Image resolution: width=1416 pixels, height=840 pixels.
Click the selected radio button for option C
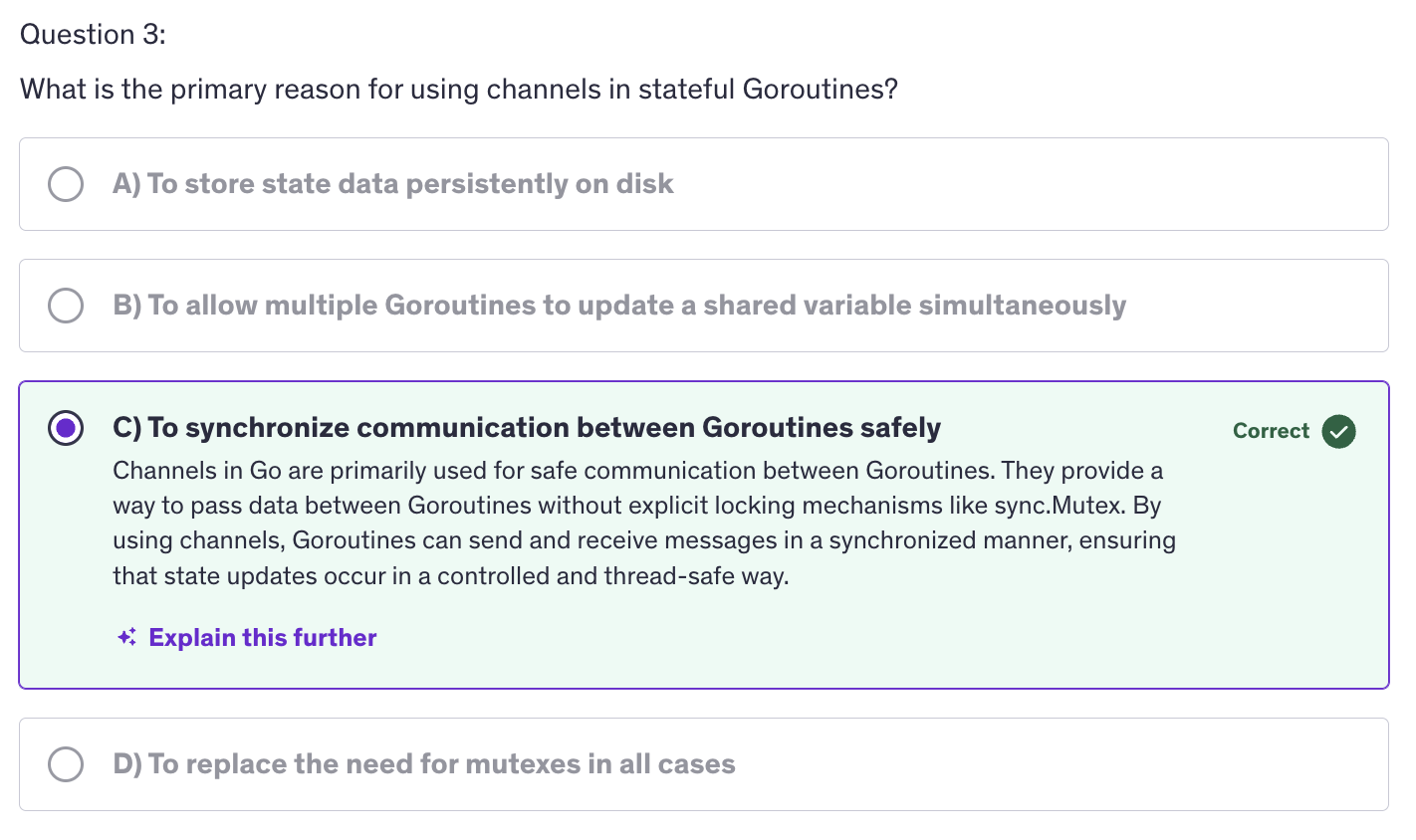(x=66, y=428)
